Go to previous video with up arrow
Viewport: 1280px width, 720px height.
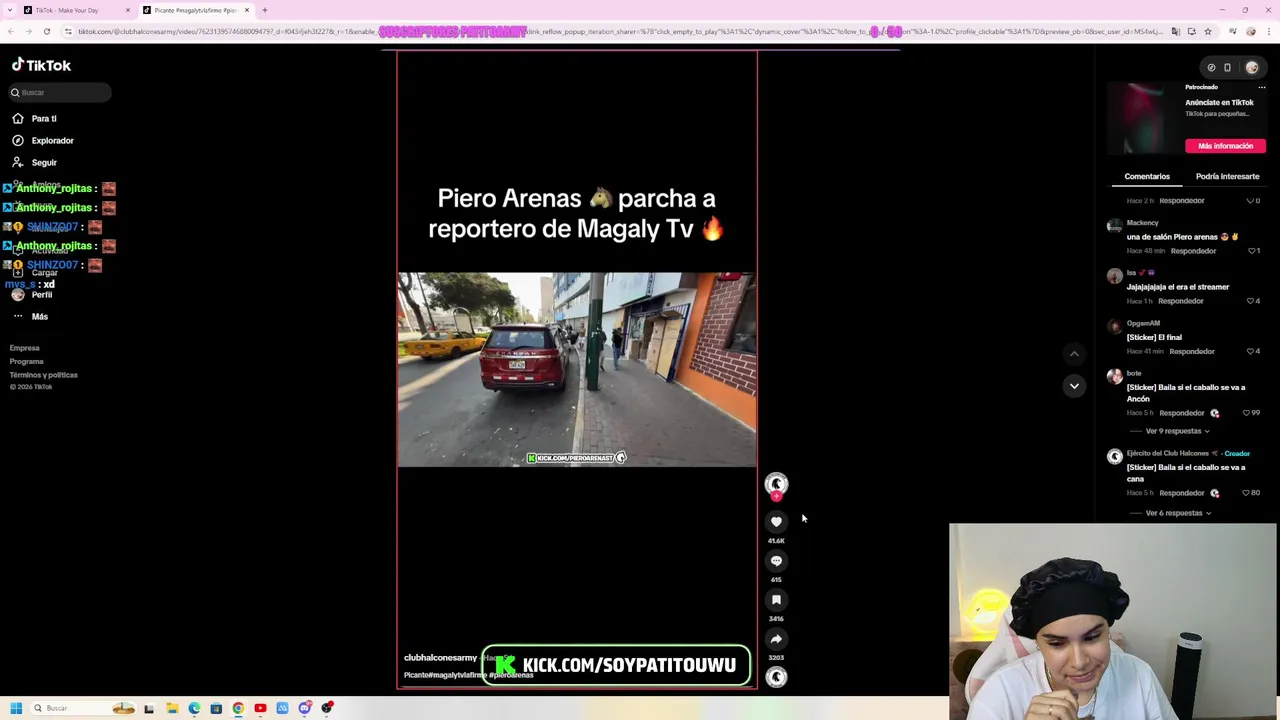(1074, 354)
